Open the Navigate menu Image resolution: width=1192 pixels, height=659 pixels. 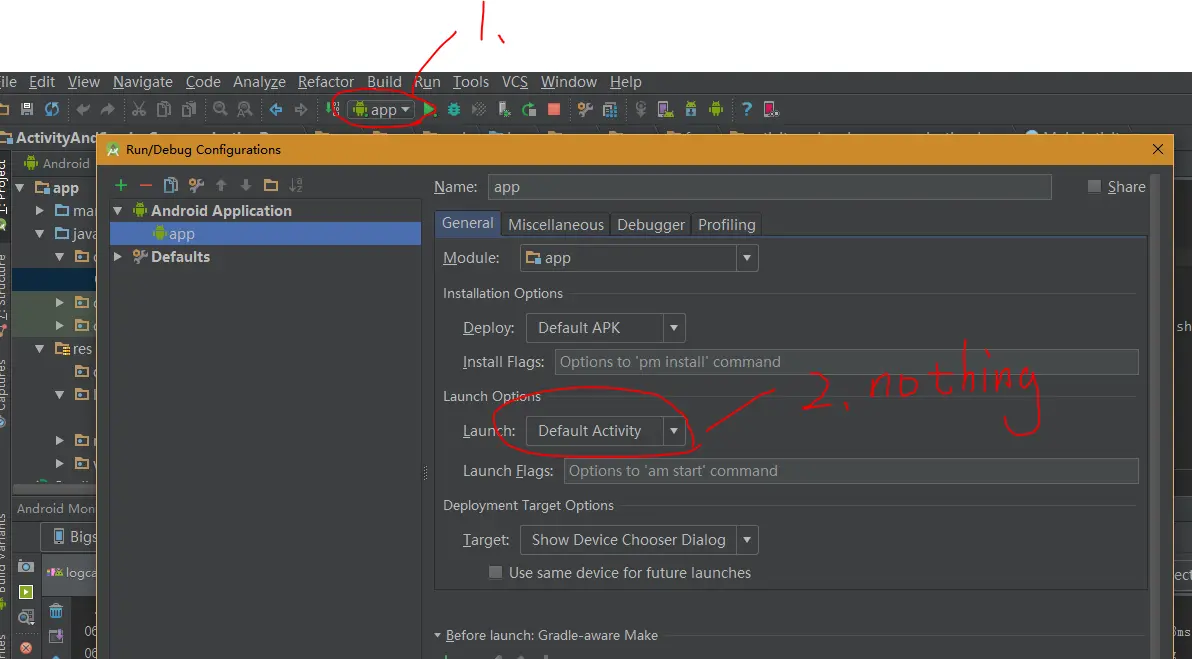143,81
